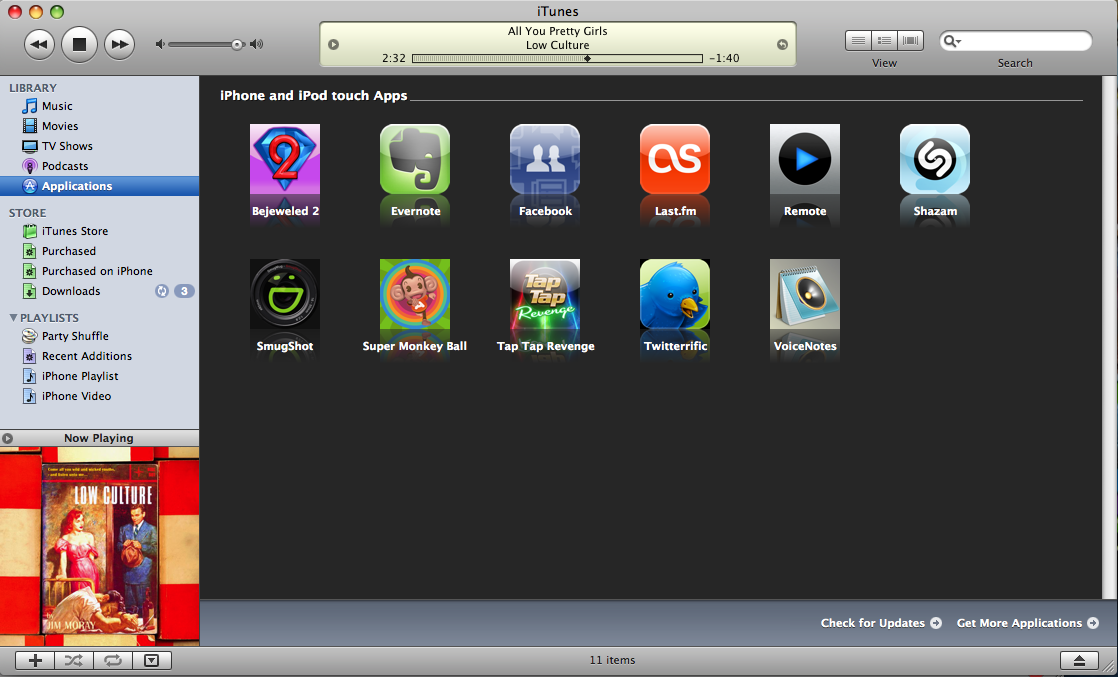This screenshot has width=1118, height=677.
Task: Click the eject disc button
Action: pos(1079,661)
